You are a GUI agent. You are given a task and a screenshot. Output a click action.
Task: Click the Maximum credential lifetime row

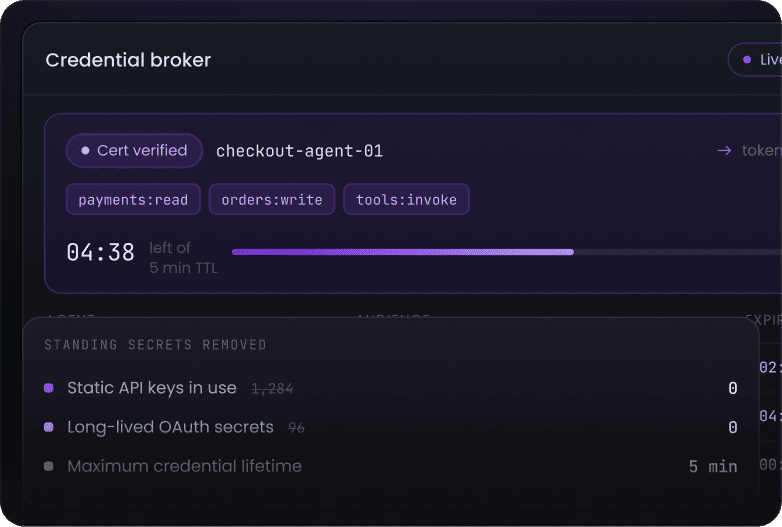[391, 466]
